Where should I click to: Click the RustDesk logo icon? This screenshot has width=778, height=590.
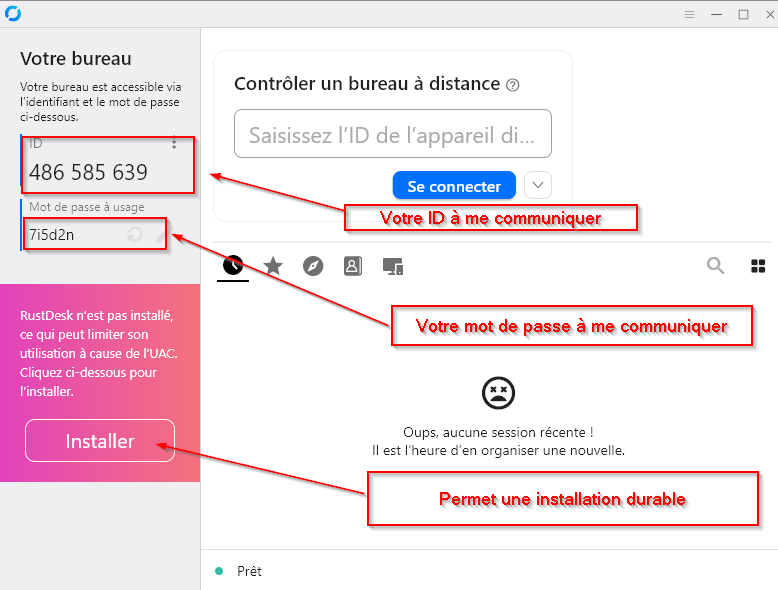(x=13, y=13)
